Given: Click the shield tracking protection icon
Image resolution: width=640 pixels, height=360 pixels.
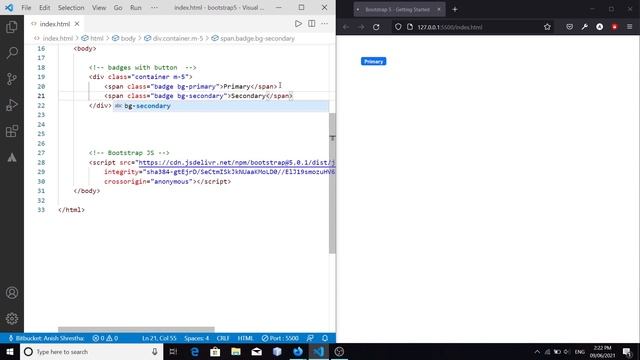Looking at the screenshot, I should [x=398, y=27].
